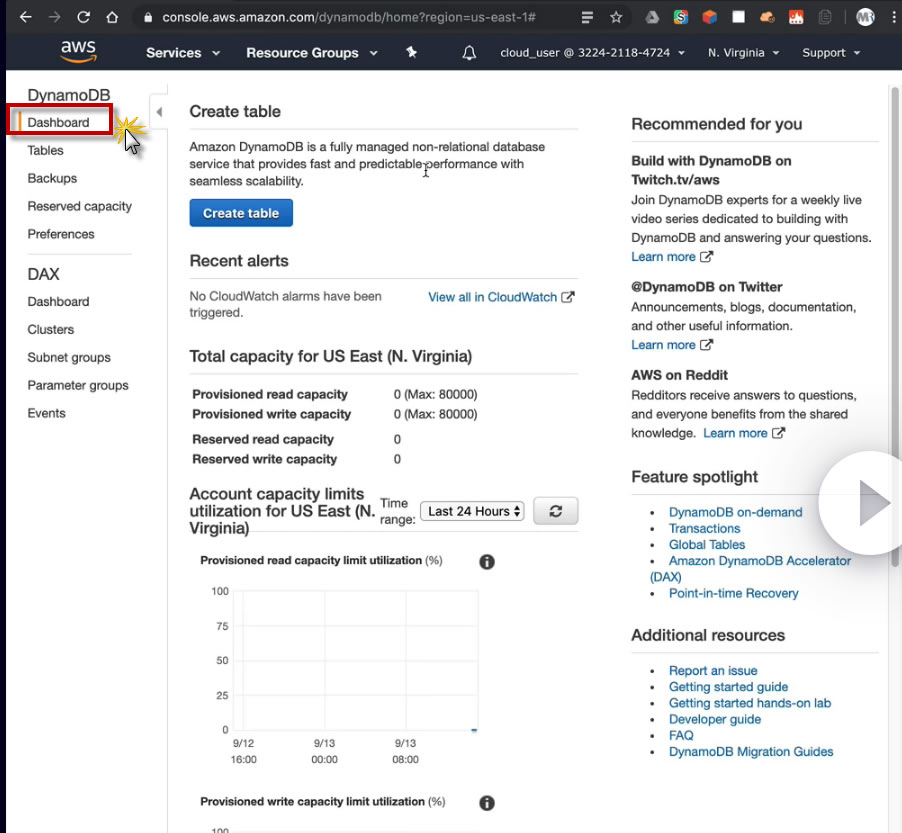Click the green S browser extension
The height and width of the screenshot is (833, 902).
[681, 17]
